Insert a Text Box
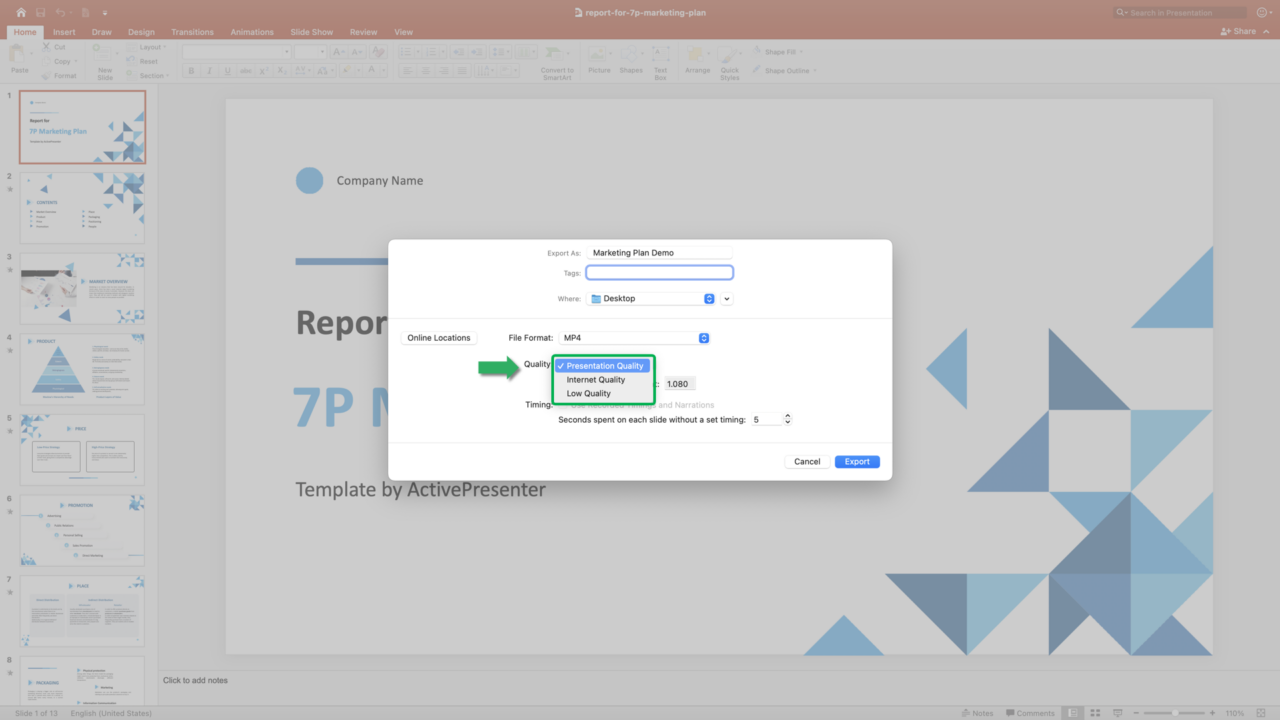 coord(661,57)
